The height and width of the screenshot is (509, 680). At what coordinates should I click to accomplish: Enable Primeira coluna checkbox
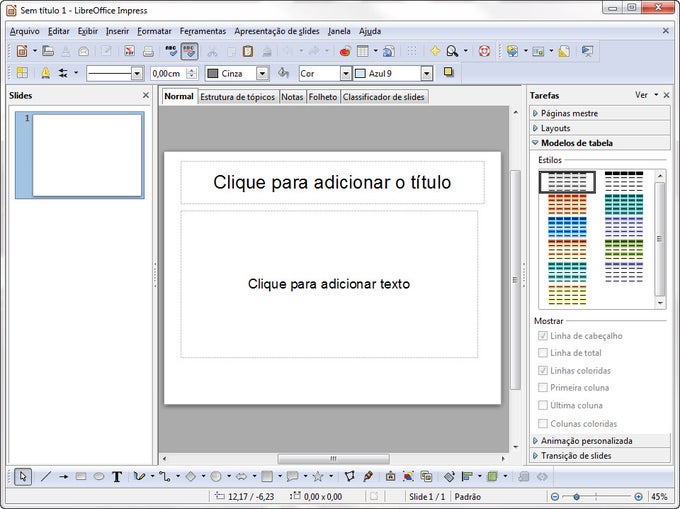tap(543, 388)
